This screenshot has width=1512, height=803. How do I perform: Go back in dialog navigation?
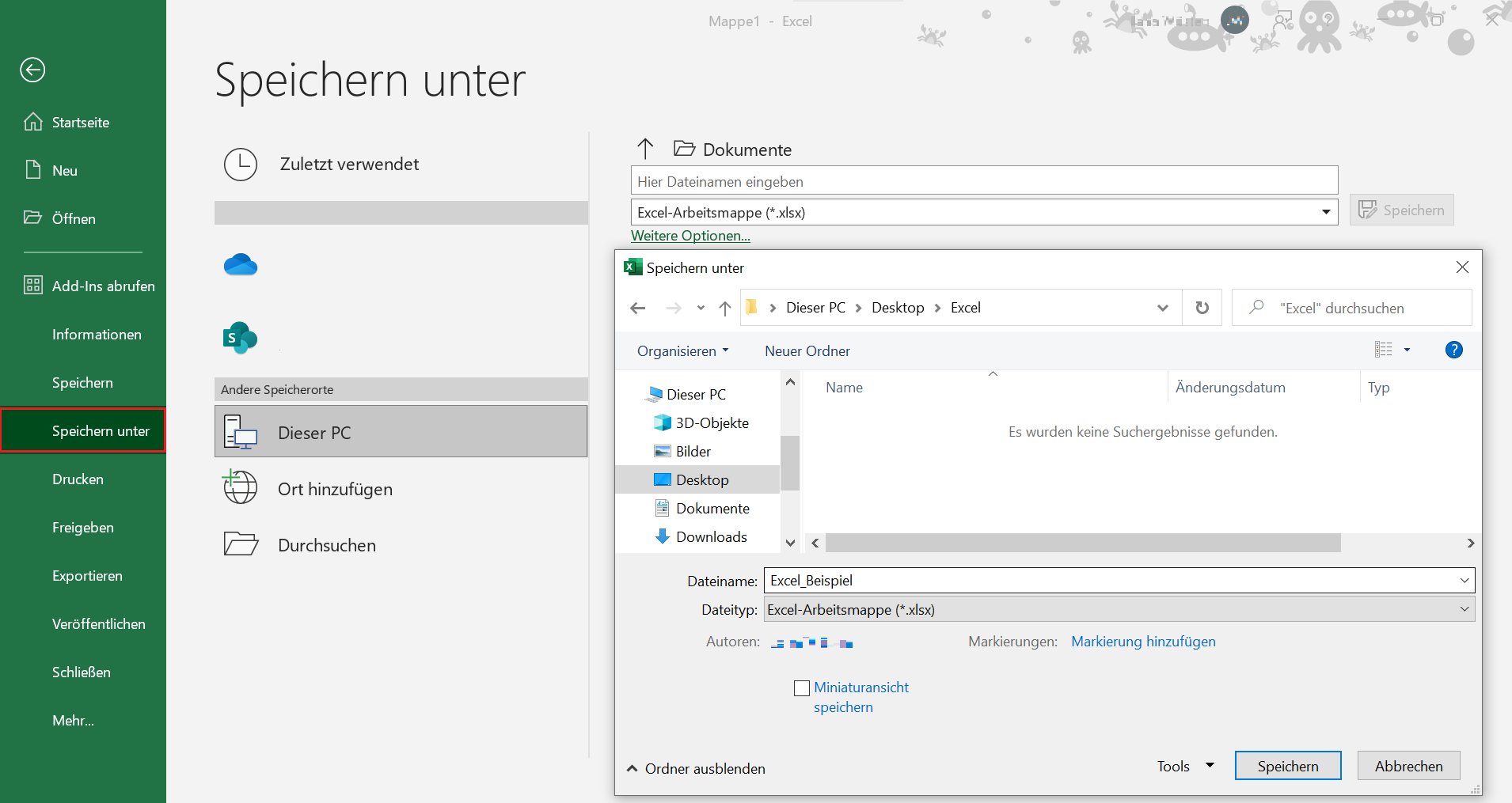[638, 308]
